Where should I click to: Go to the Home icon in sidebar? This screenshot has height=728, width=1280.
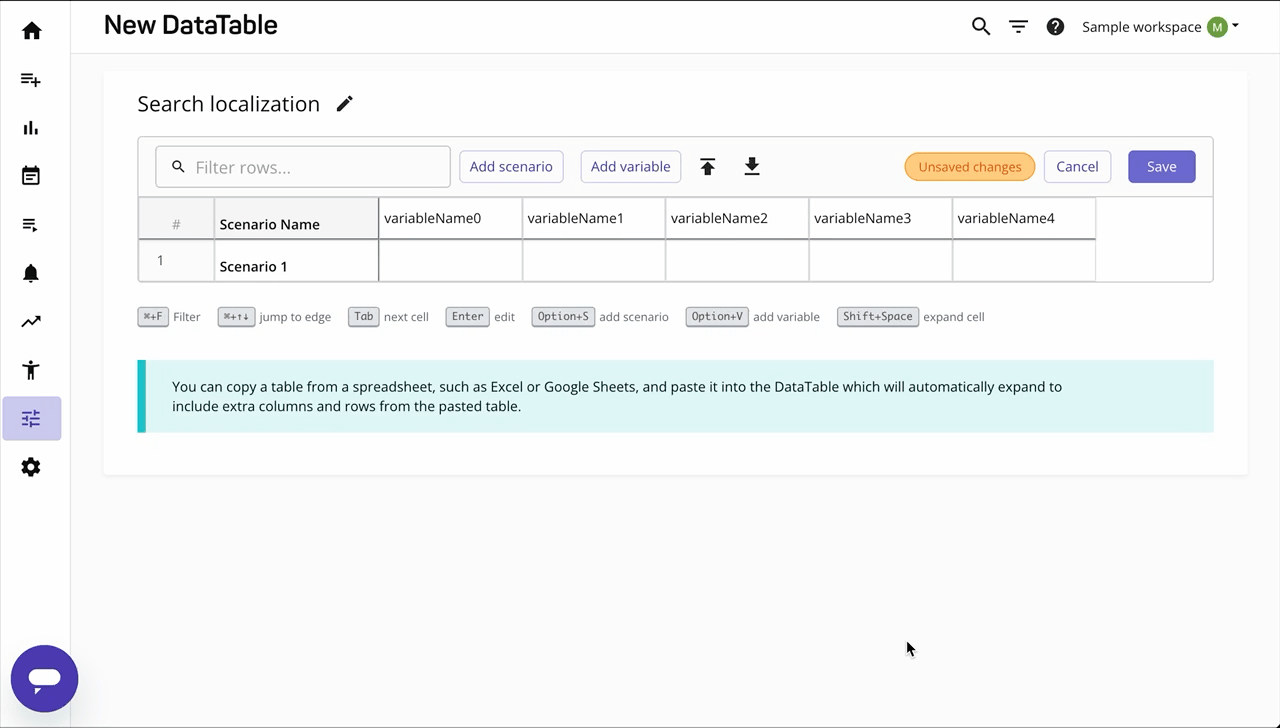coord(32,31)
